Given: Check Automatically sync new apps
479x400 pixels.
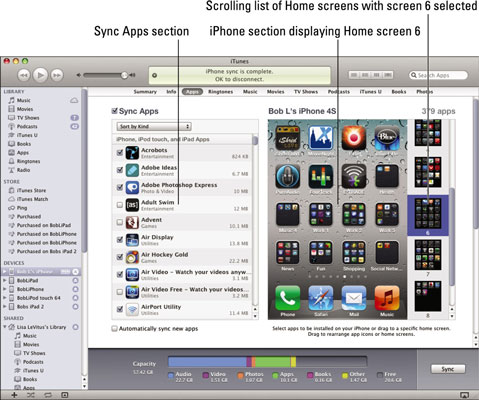Looking at the screenshot, I should [x=114, y=329].
